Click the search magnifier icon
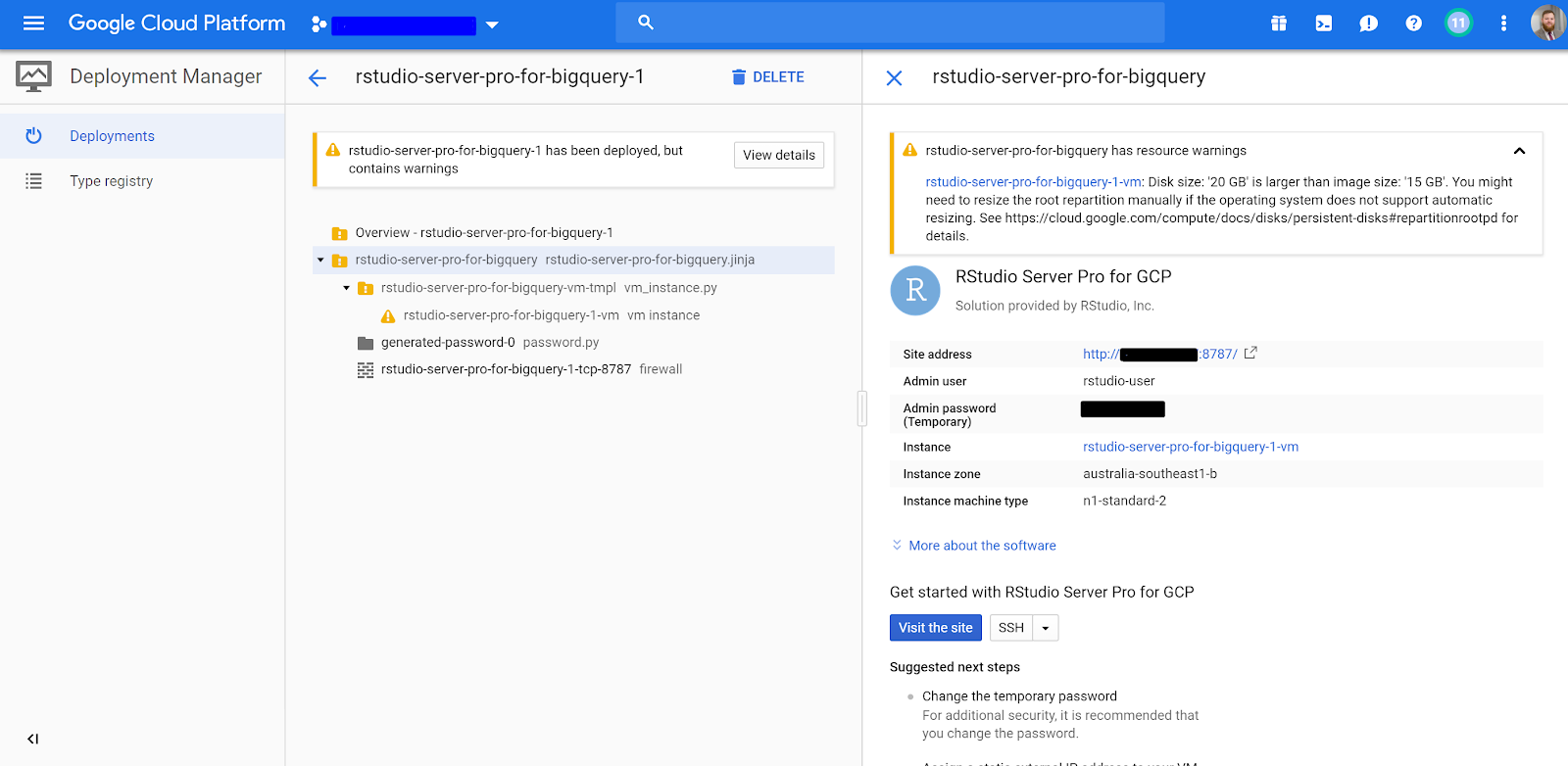This screenshot has width=1568, height=766. (646, 22)
